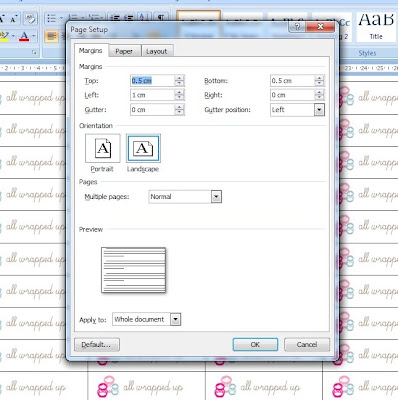The width and height of the screenshot is (398, 400).
Task: Toggle the Bullets list icon
Action: pos(51,18)
